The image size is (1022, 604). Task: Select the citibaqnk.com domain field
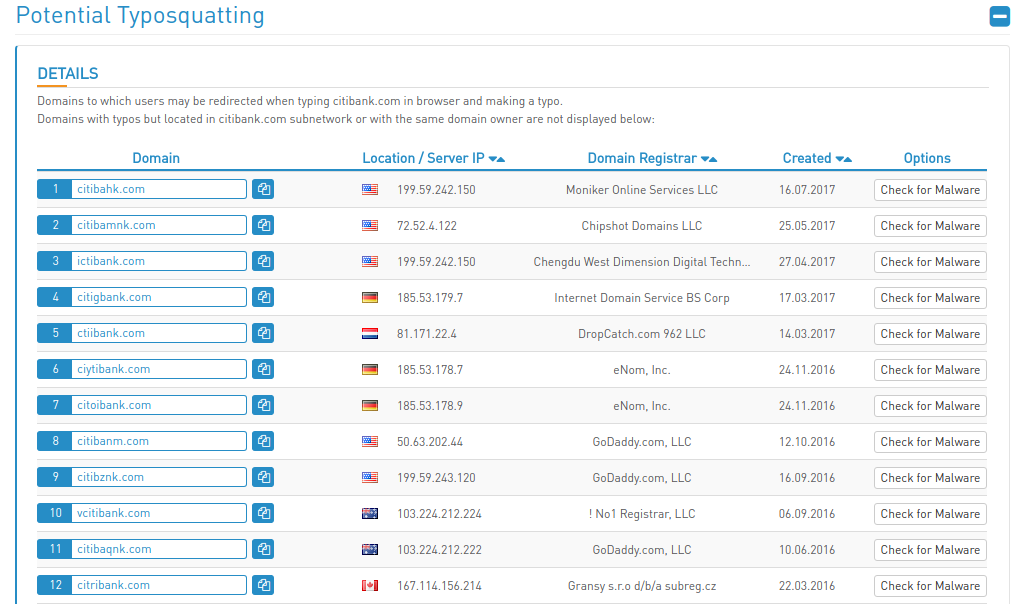[158, 549]
